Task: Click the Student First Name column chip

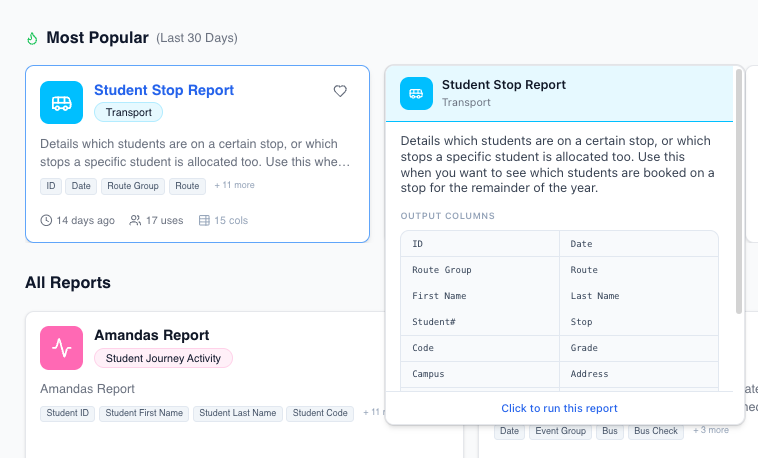Action: coord(144,413)
